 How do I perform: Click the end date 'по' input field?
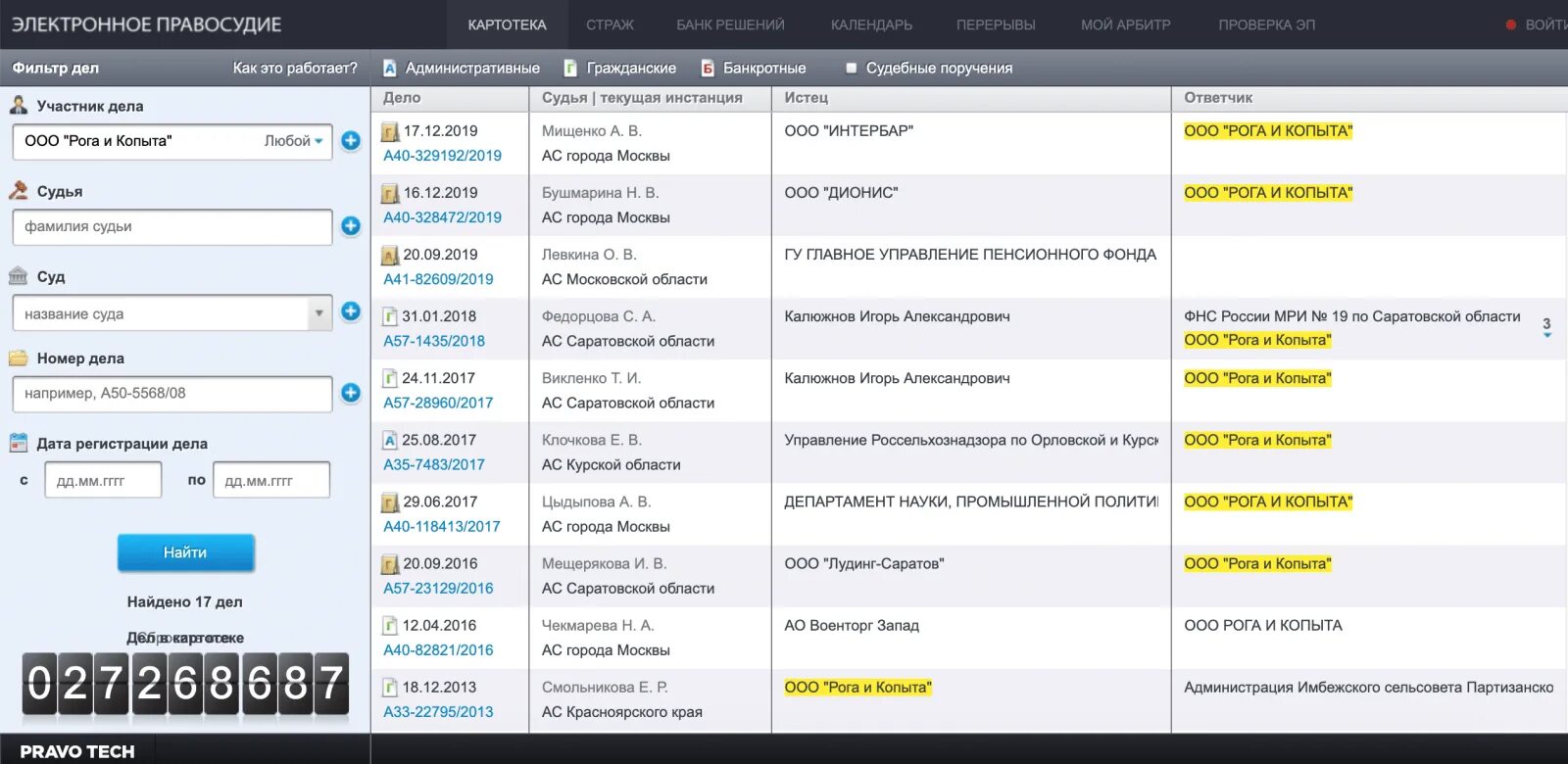tap(271, 480)
